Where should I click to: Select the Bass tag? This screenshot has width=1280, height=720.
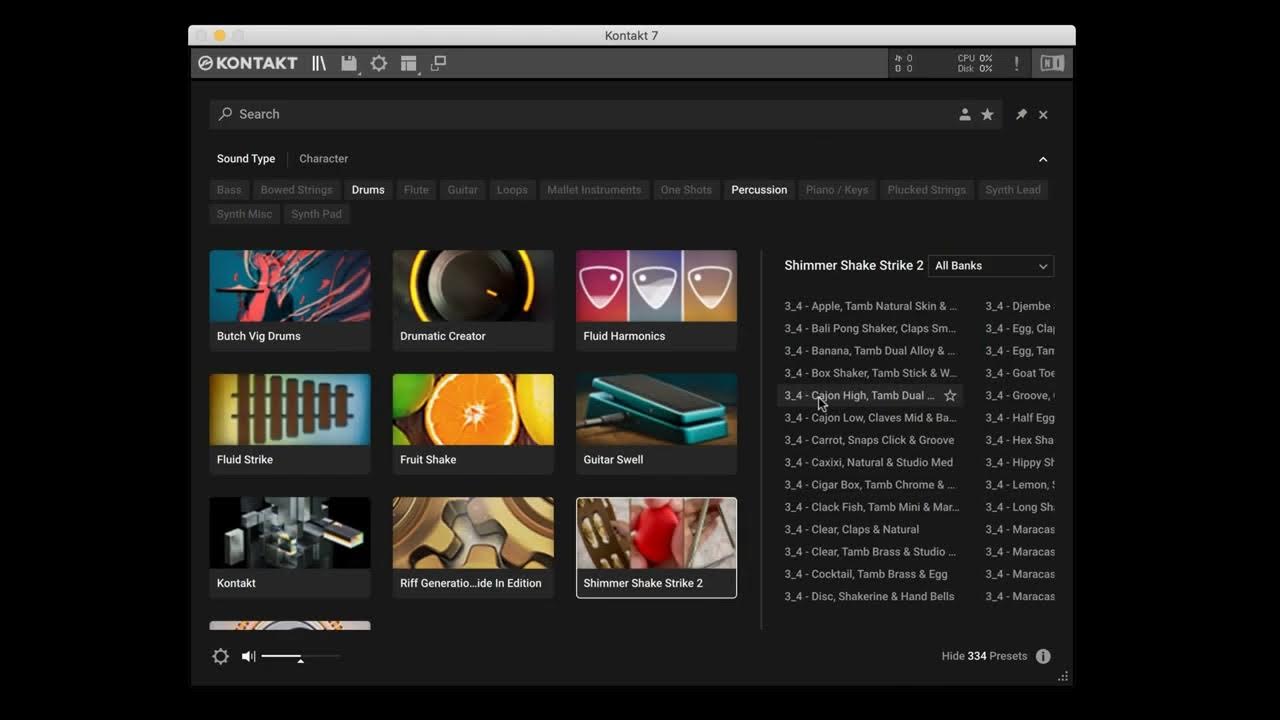(x=229, y=190)
